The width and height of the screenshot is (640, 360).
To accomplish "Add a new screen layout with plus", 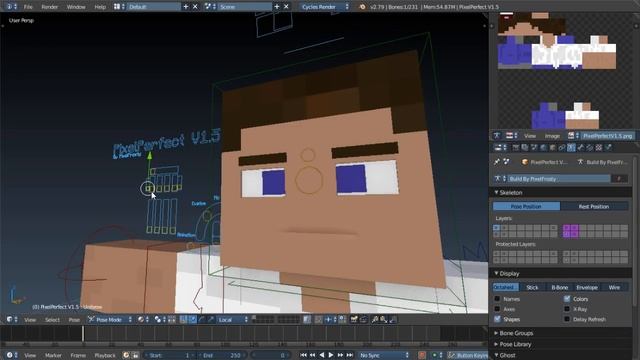I will pyautogui.click(x=186, y=7).
